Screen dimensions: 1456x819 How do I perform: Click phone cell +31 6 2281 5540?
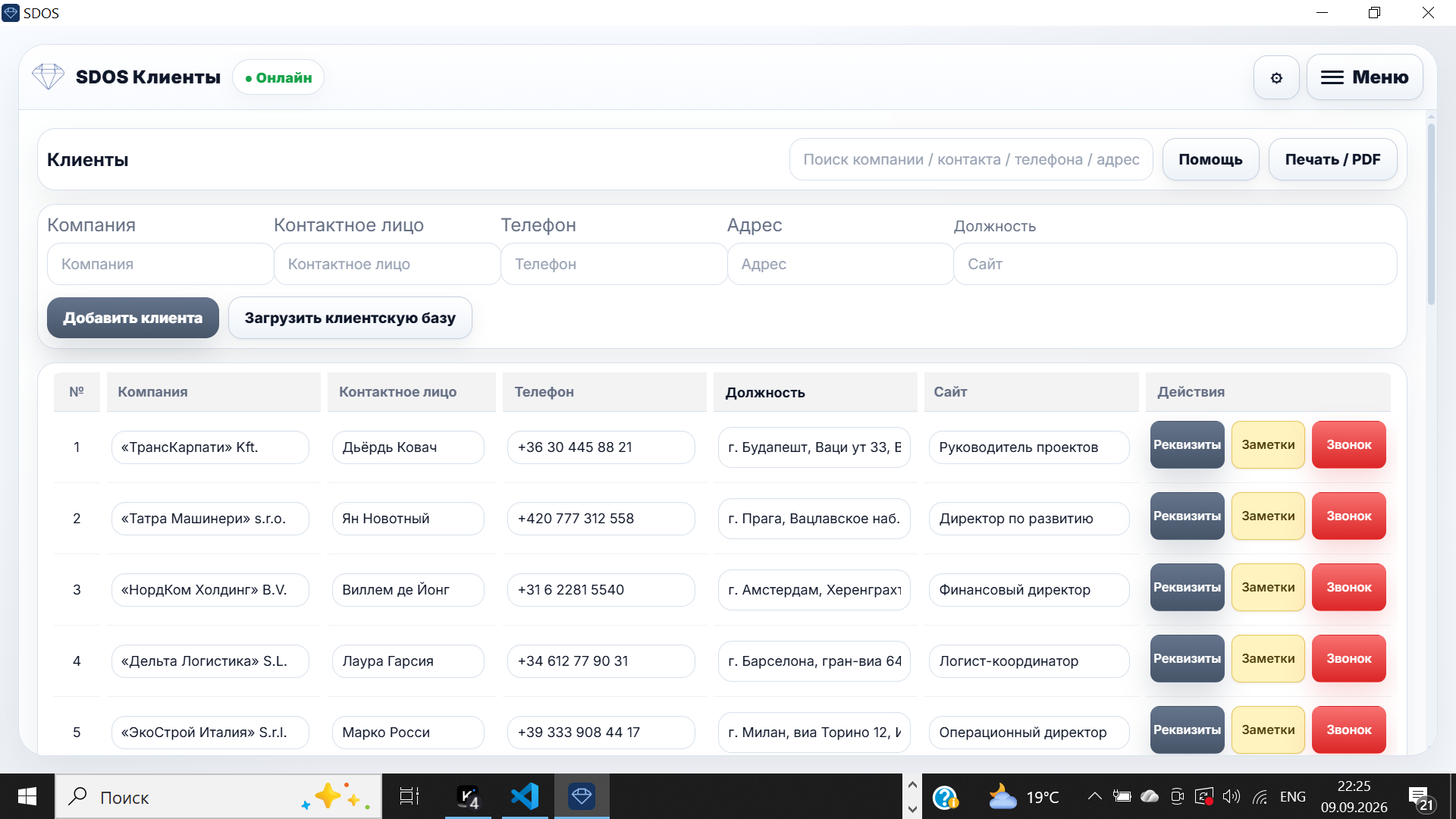(x=601, y=590)
